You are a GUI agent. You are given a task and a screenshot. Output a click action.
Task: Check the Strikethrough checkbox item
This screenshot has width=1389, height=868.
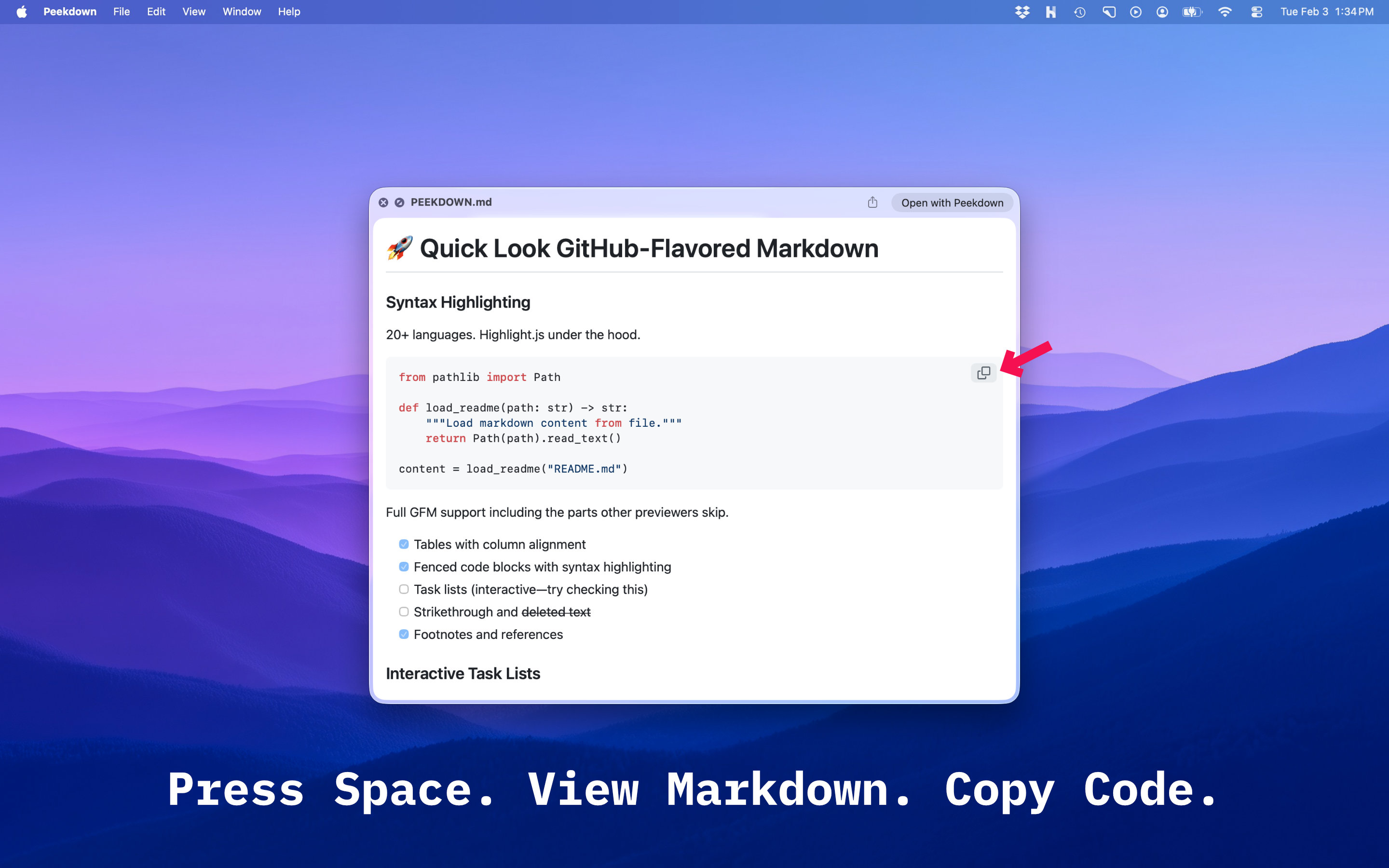pyautogui.click(x=404, y=611)
